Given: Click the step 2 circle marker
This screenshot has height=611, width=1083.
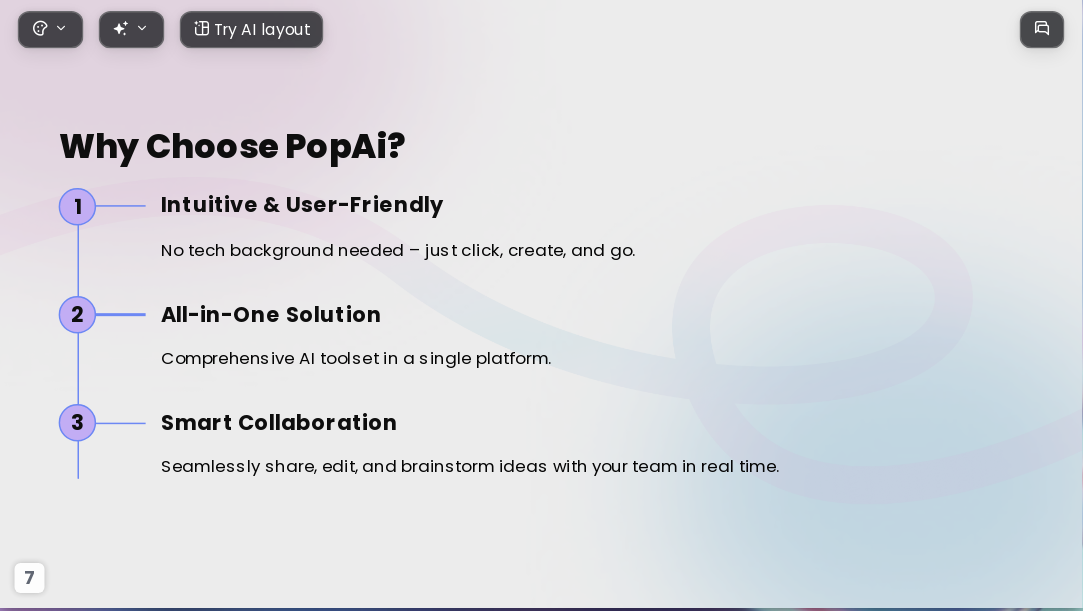Looking at the screenshot, I should [x=77, y=315].
